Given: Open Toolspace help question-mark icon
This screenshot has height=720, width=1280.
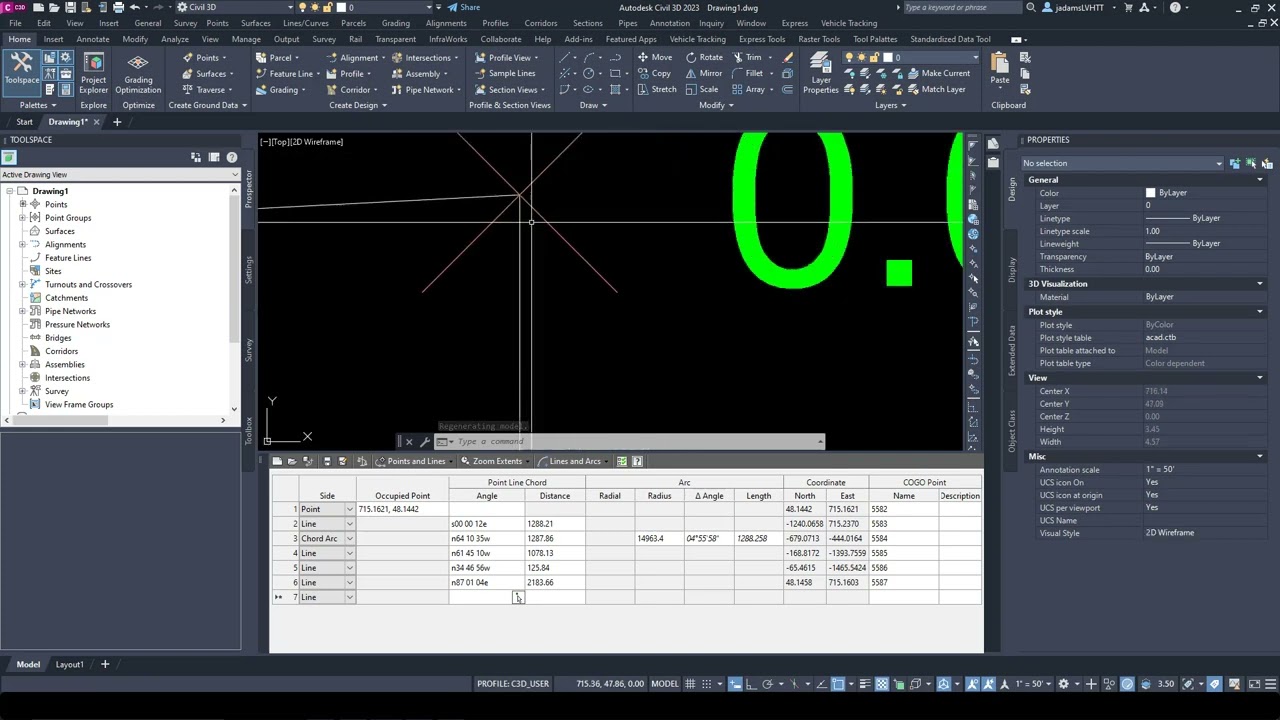Looking at the screenshot, I should 232,157.
